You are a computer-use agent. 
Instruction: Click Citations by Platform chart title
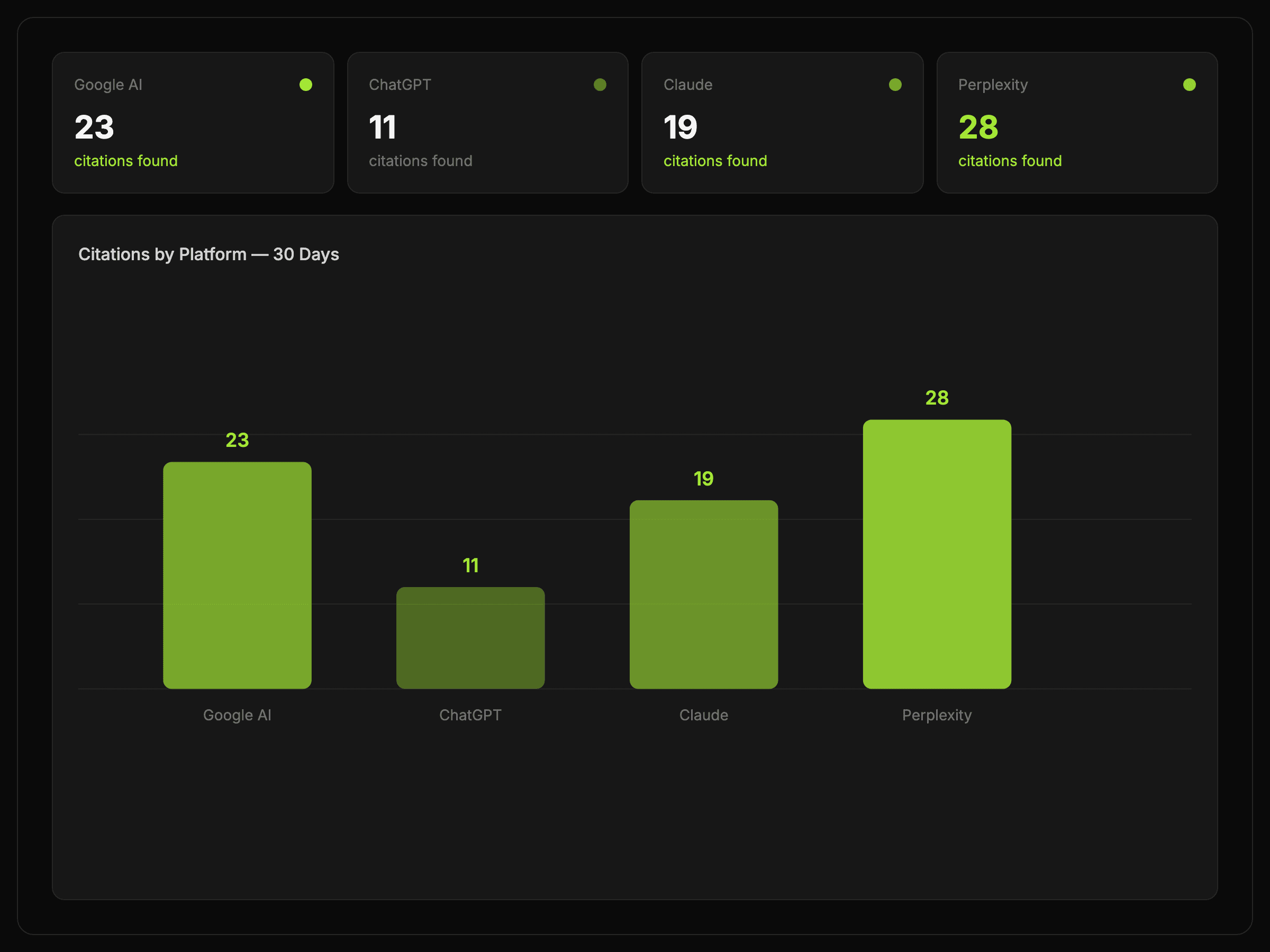click(208, 254)
